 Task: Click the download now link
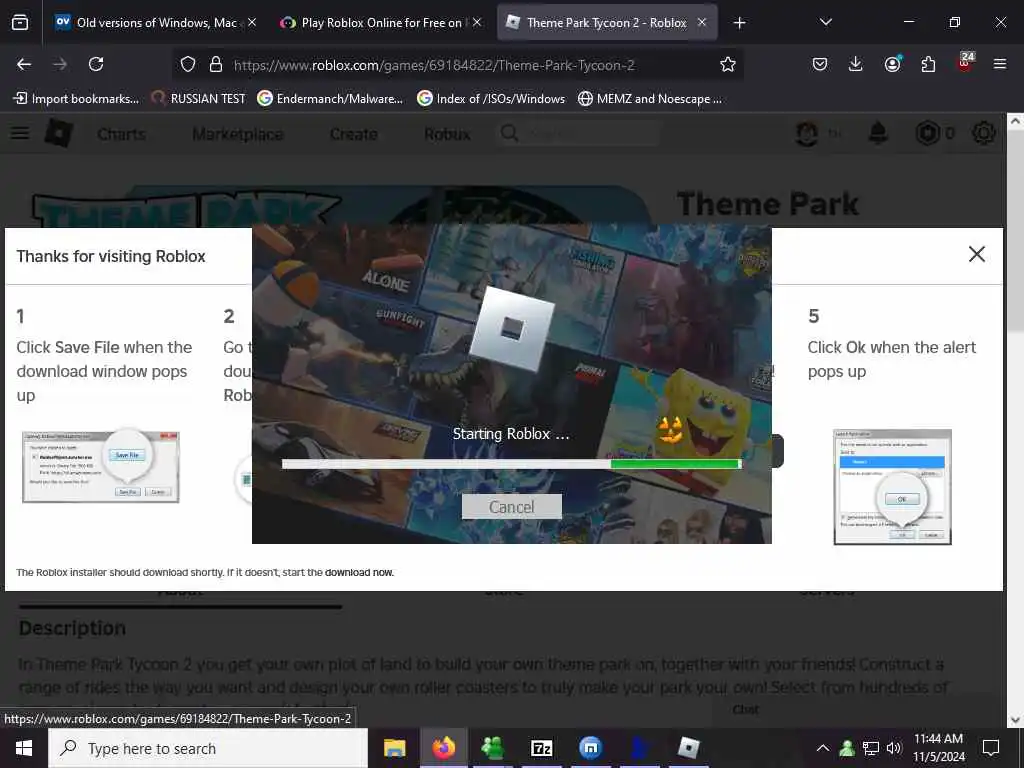359,573
